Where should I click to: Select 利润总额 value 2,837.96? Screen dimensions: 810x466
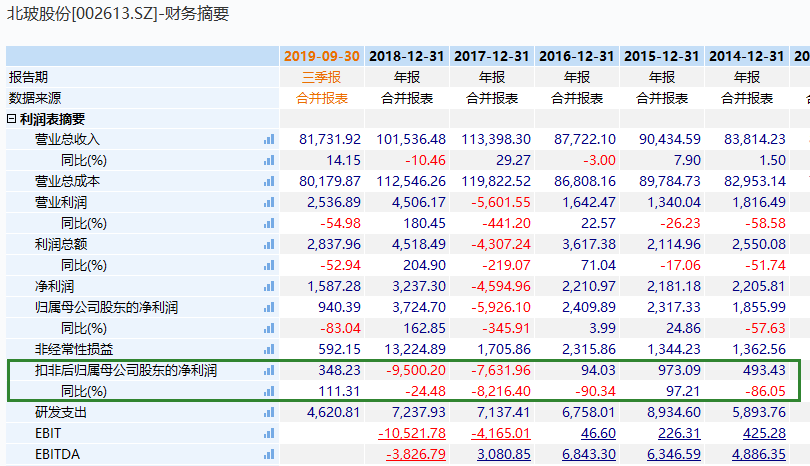(334, 244)
